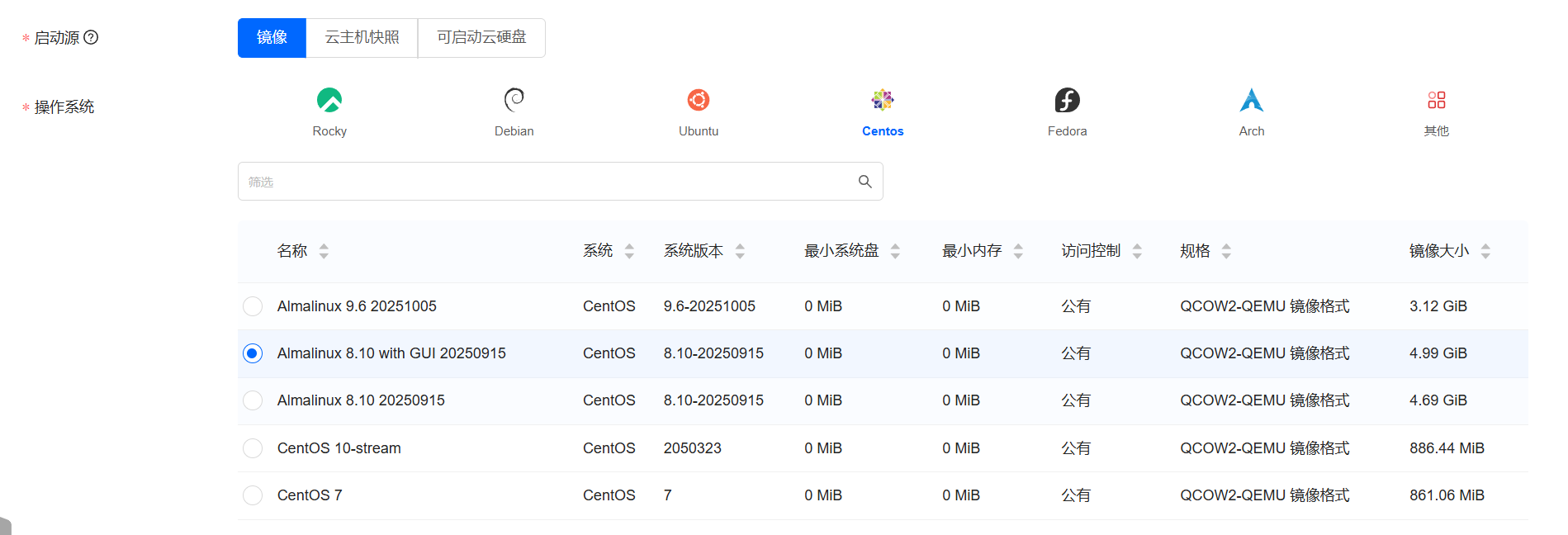Select the CentOS 7 radio button
The height and width of the screenshot is (535, 1568).
pyautogui.click(x=253, y=495)
